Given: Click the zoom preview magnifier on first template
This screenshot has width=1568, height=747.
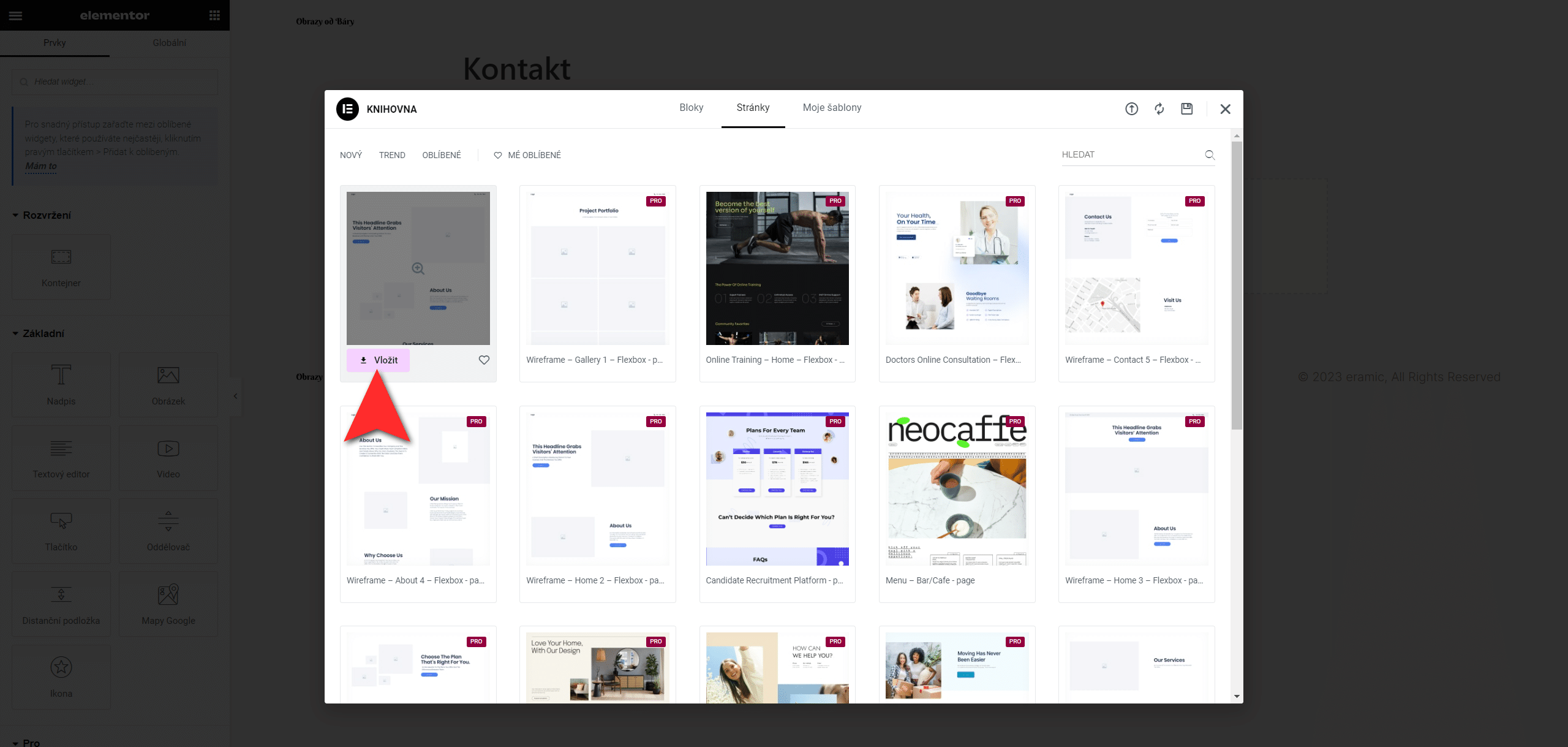Looking at the screenshot, I should 418,268.
